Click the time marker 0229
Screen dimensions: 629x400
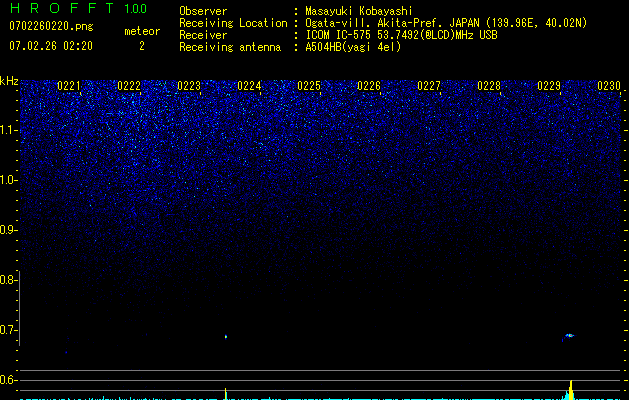click(x=549, y=86)
